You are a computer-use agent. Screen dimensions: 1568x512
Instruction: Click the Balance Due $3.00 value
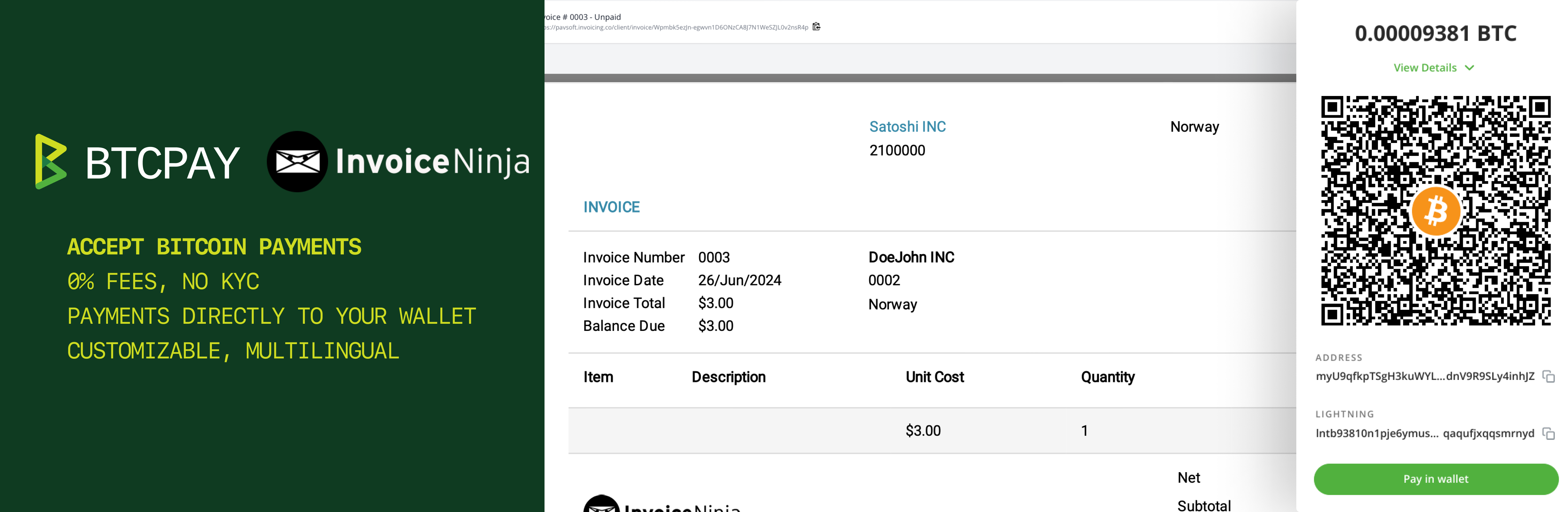(x=716, y=325)
